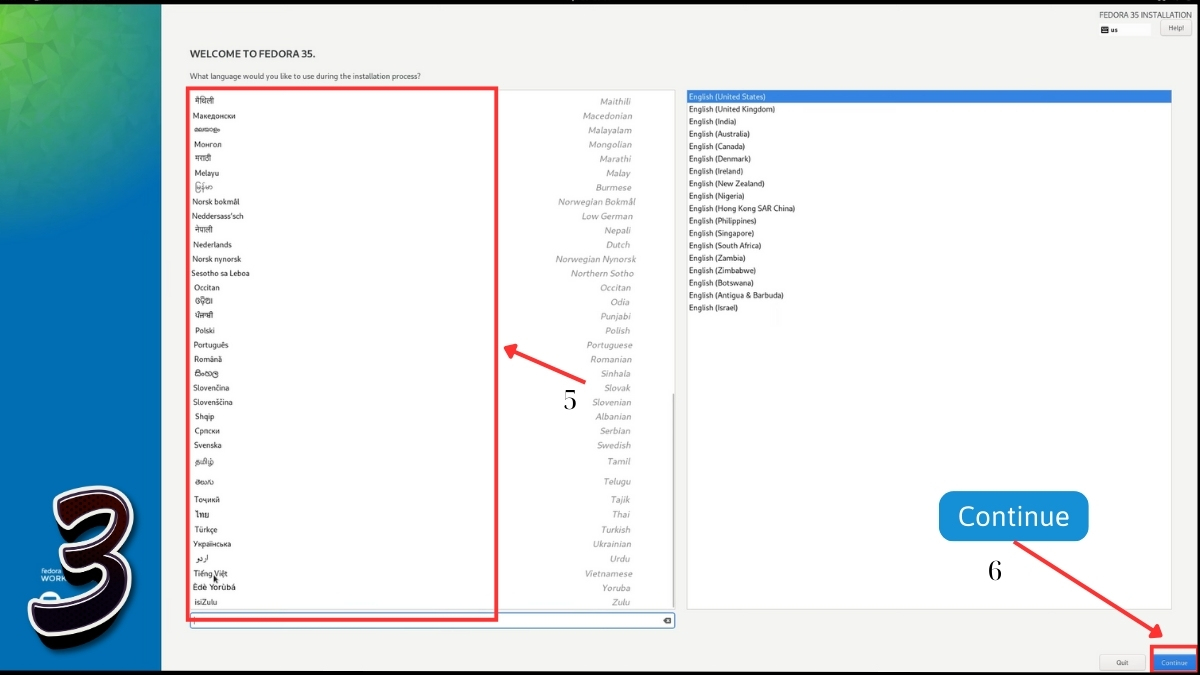This screenshot has width=1200, height=675.
Task: Select Mongolian language row
Action: tap(430, 144)
